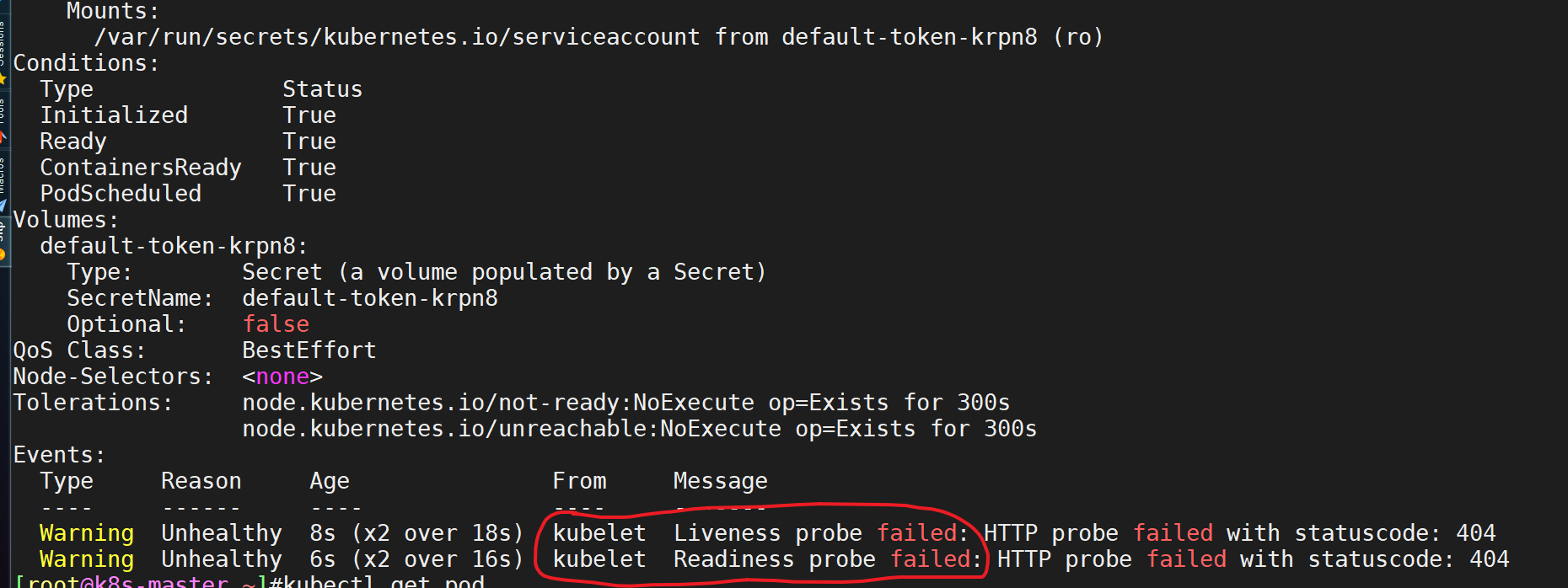Click the Events heading
This screenshot has height=588, width=1568.
[59, 455]
